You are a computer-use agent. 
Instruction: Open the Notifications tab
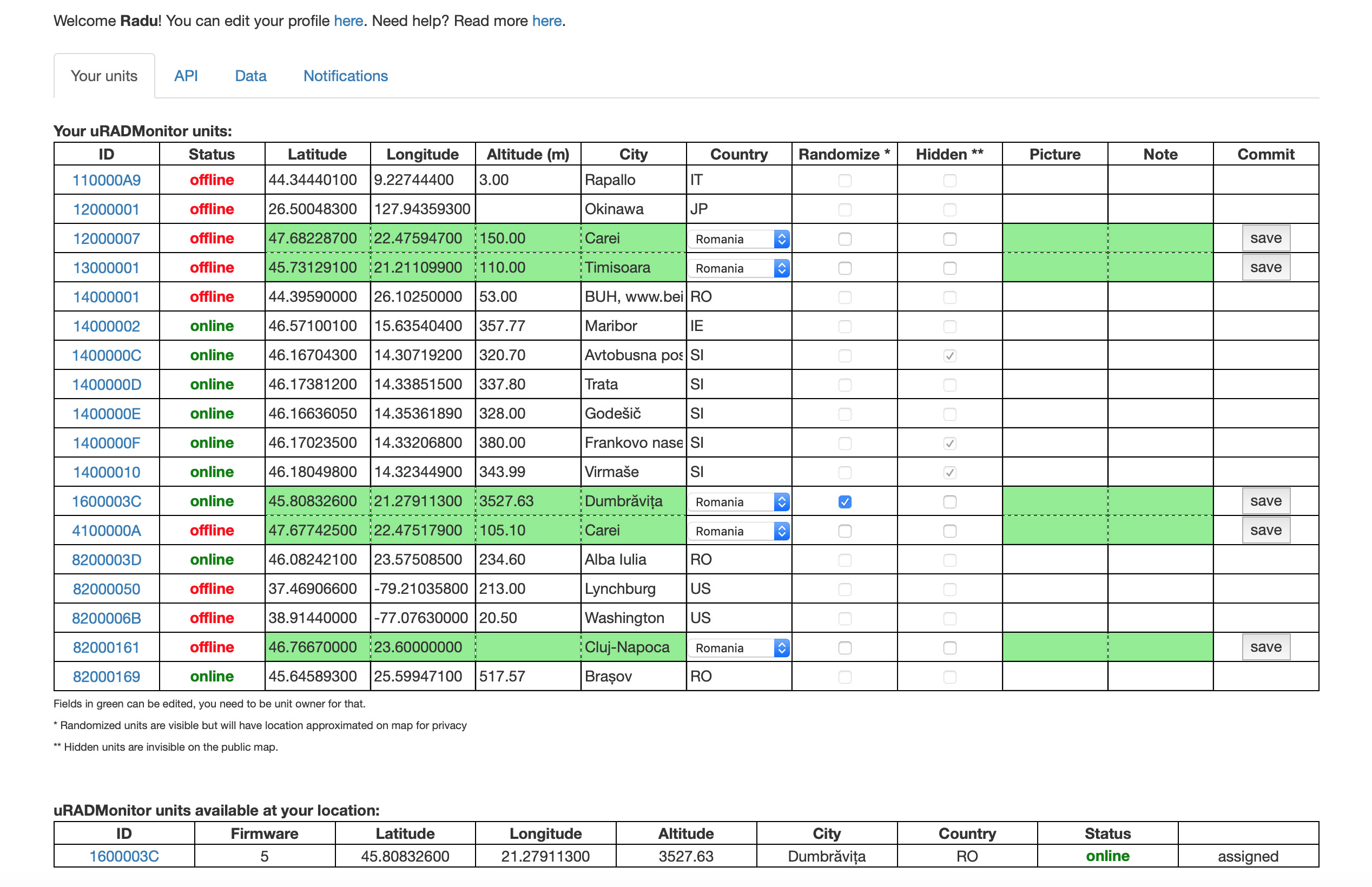tap(346, 76)
